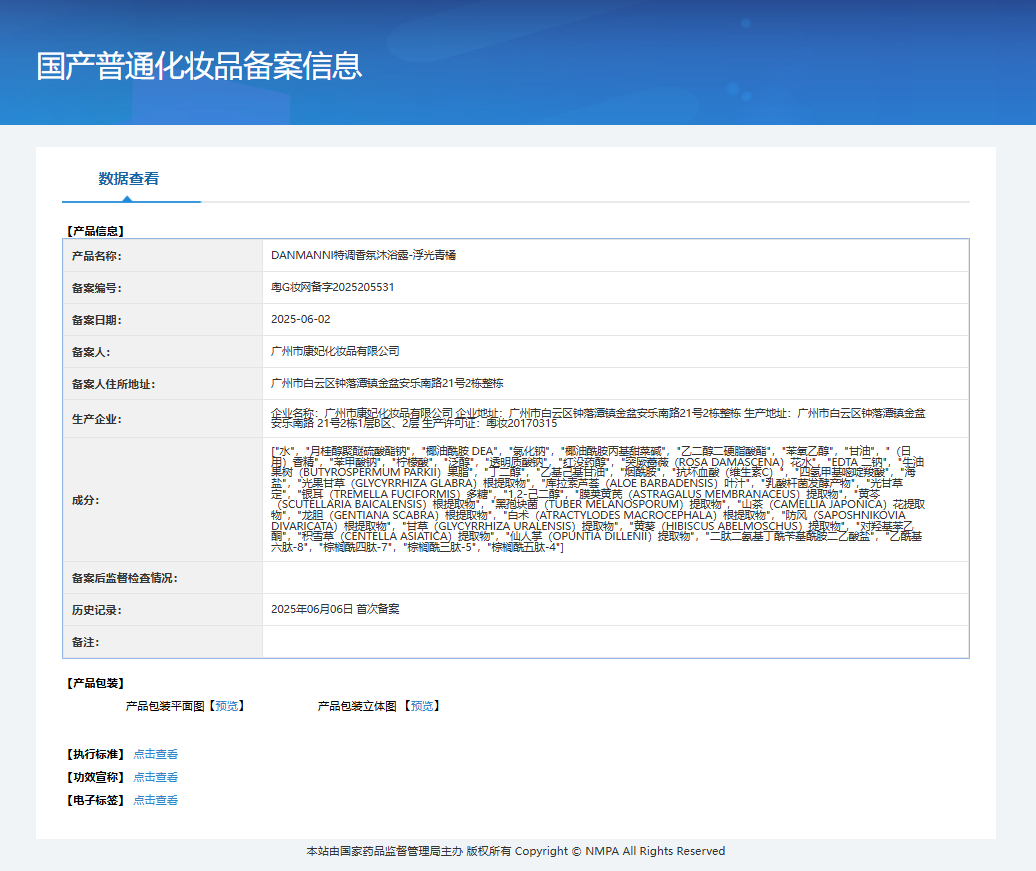Open 产品包装立体图 预览 link
Image resolution: width=1036 pixels, height=871 pixels.
point(422,706)
